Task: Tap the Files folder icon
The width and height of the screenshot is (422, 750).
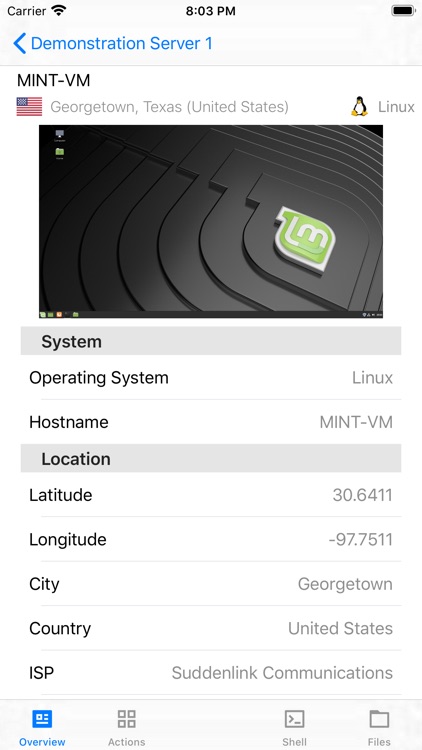Action: [379, 719]
